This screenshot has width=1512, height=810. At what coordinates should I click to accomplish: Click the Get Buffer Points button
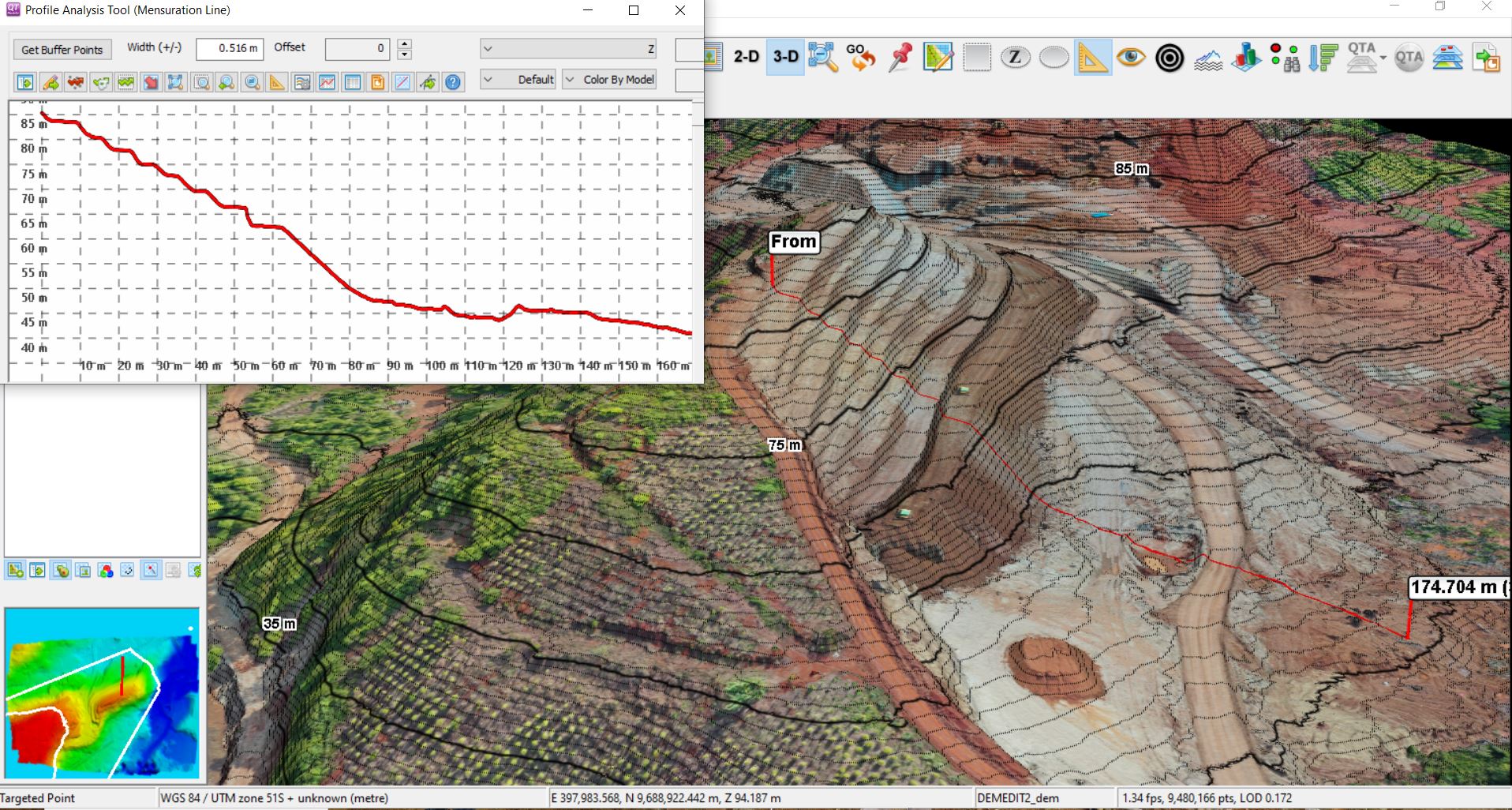tap(62, 49)
